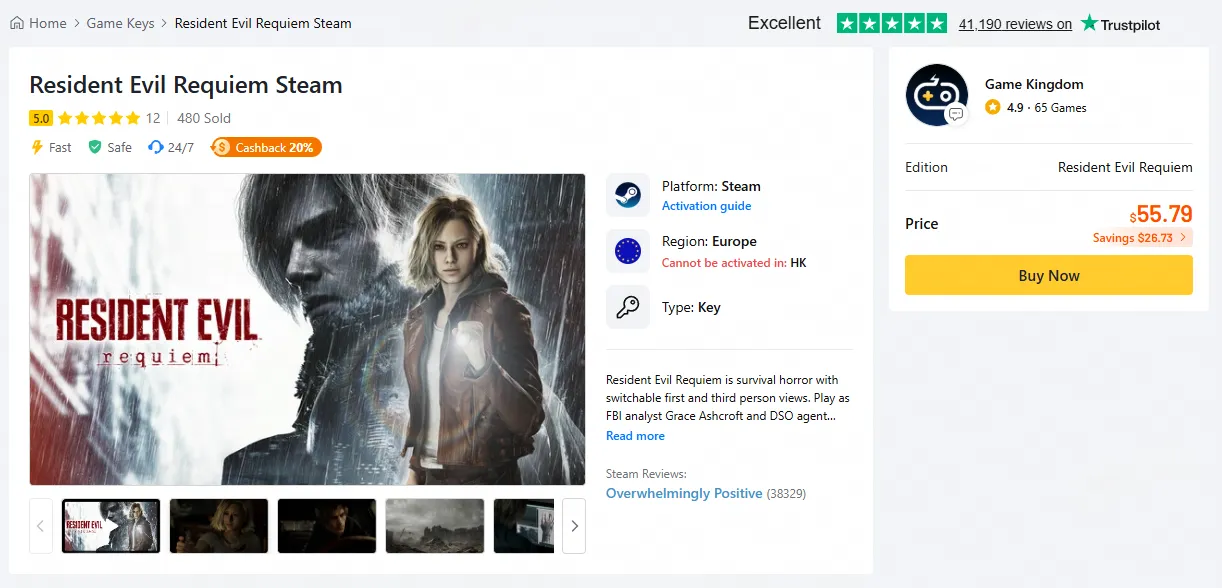This screenshot has height=588, width=1222.
Task: Click the Trustpilot logo
Action: [1120, 23]
